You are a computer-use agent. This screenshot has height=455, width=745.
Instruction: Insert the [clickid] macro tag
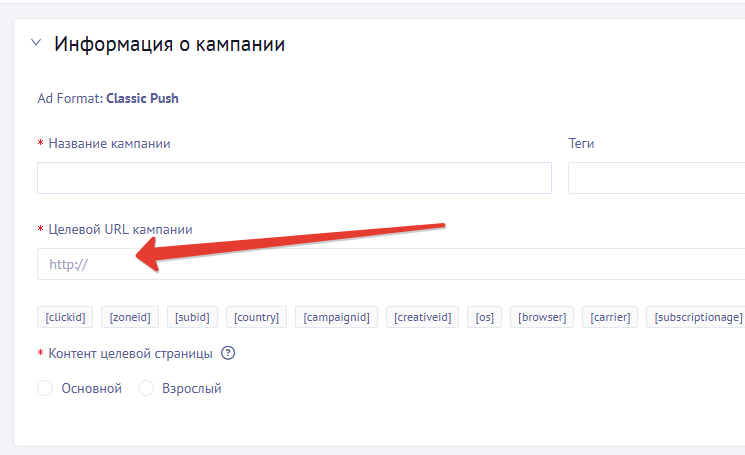click(65, 317)
